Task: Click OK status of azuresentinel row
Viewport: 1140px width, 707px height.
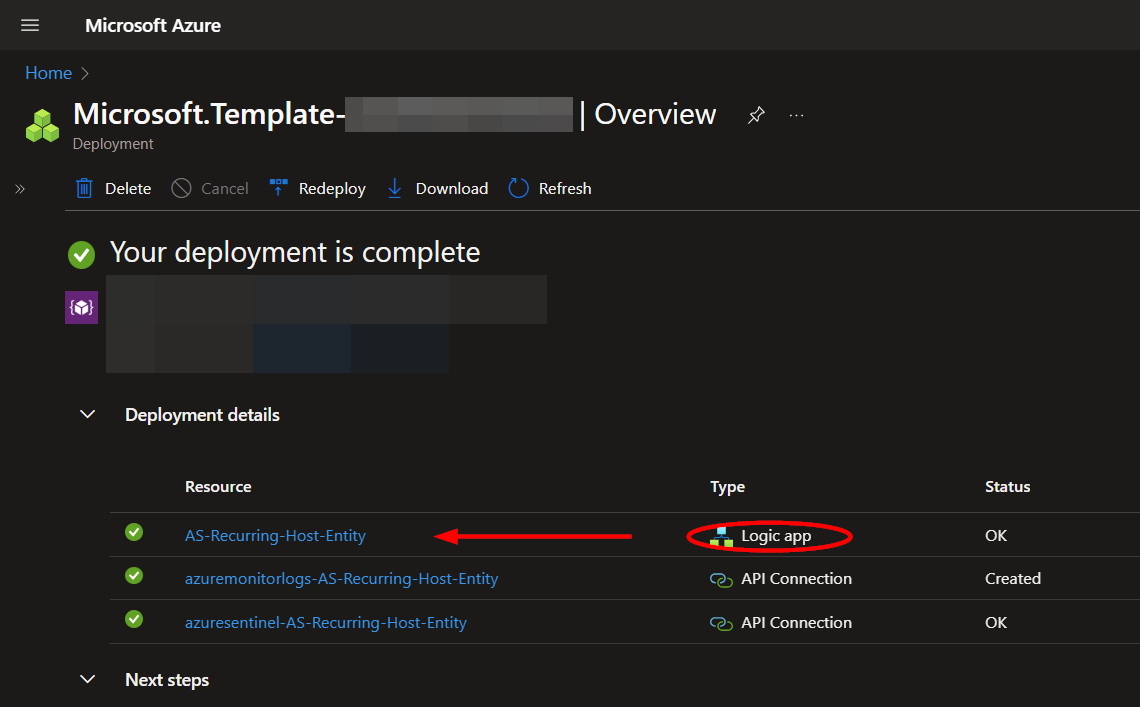Action: (x=996, y=623)
